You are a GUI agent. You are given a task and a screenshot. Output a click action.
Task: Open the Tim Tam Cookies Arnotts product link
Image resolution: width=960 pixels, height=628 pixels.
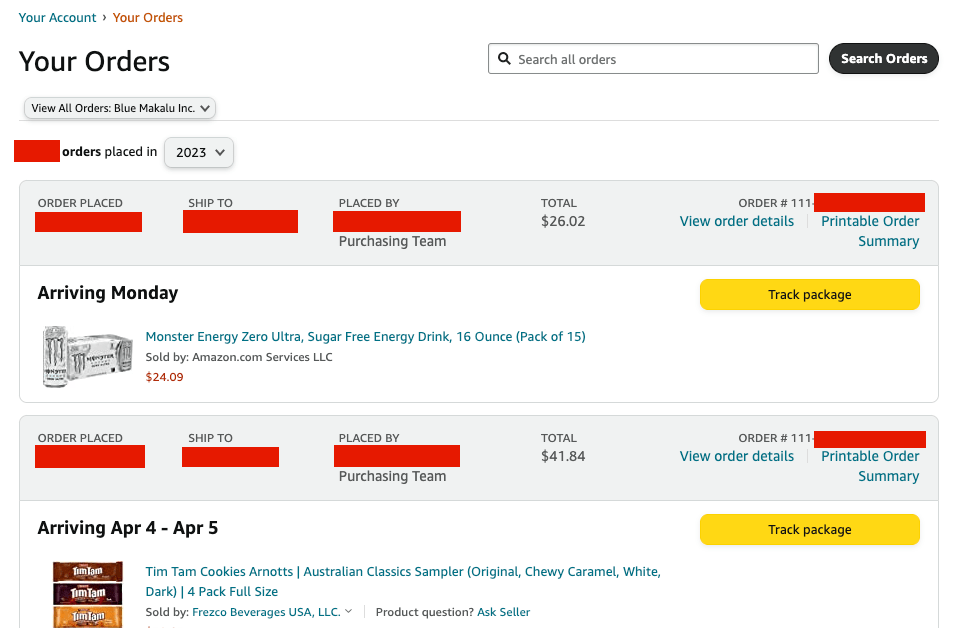pyautogui.click(x=403, y=572)
